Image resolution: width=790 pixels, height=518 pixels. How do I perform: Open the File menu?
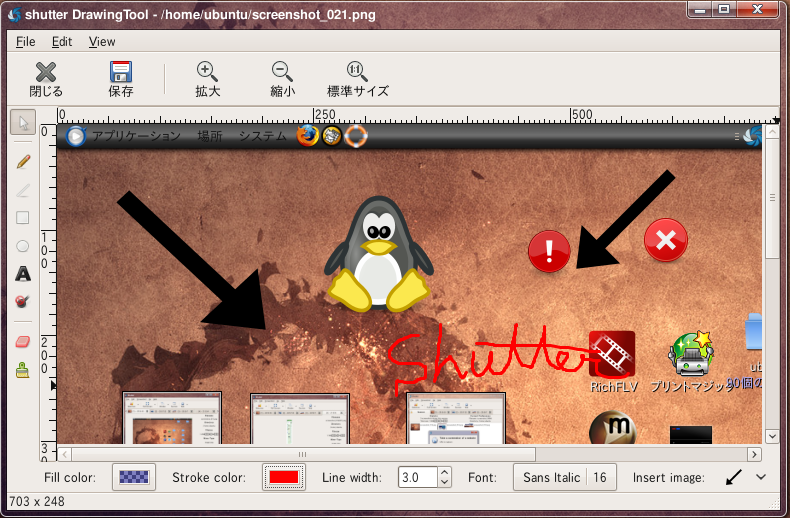25,42
